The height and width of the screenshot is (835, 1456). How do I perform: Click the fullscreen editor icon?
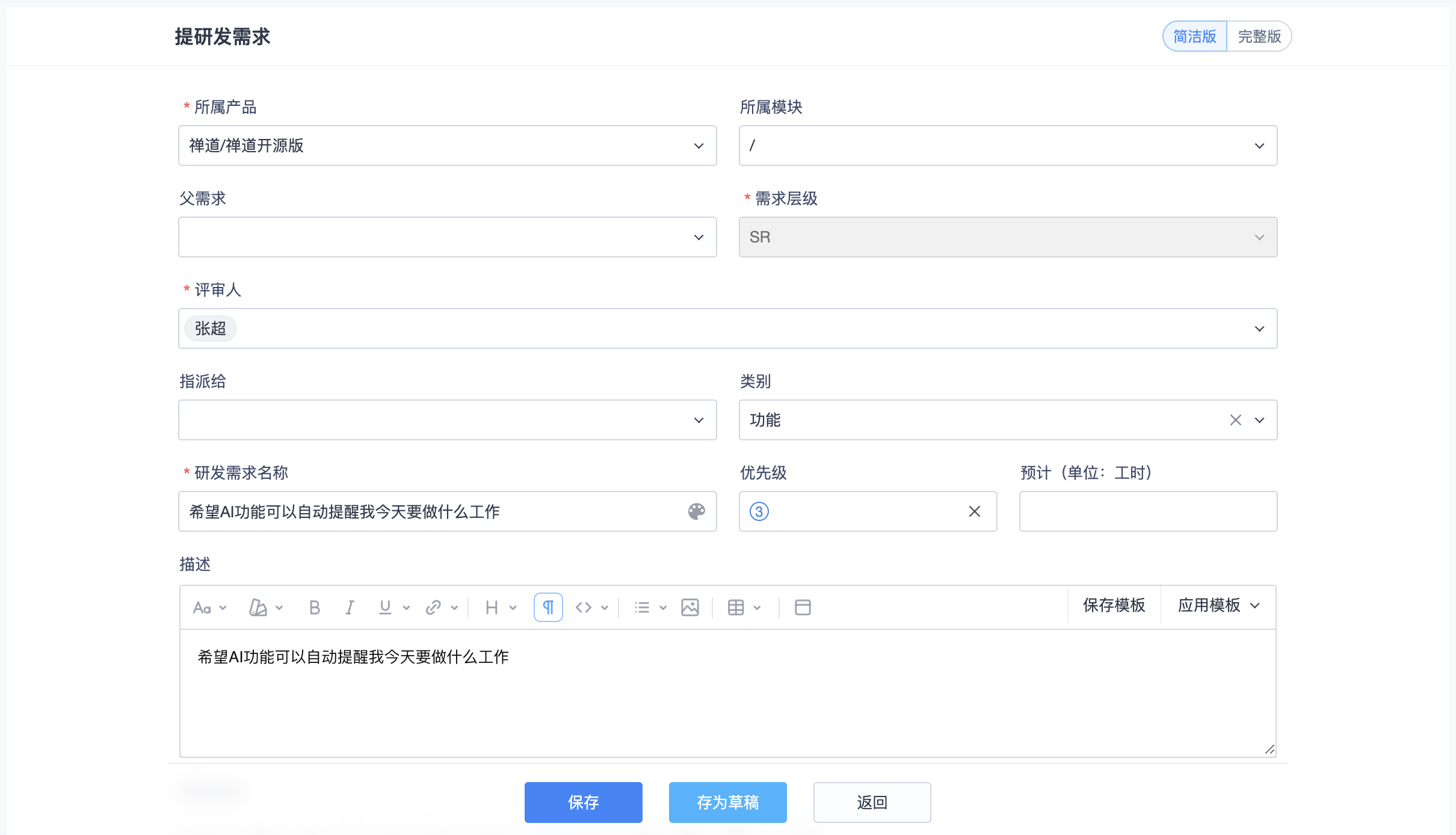point(803,608)
